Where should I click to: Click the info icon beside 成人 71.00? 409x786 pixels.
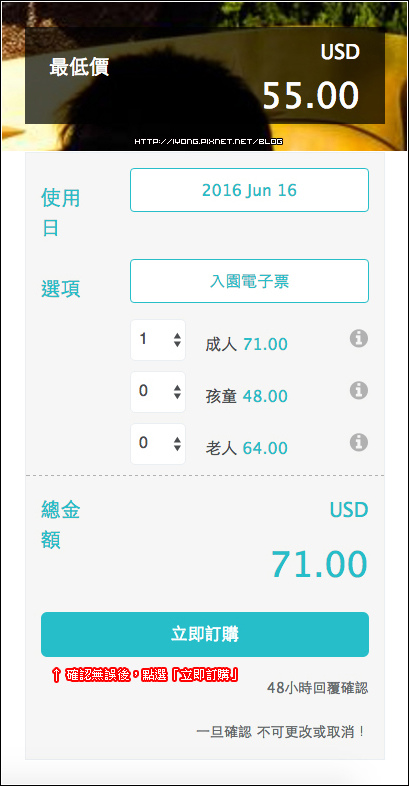coord(358,339)
